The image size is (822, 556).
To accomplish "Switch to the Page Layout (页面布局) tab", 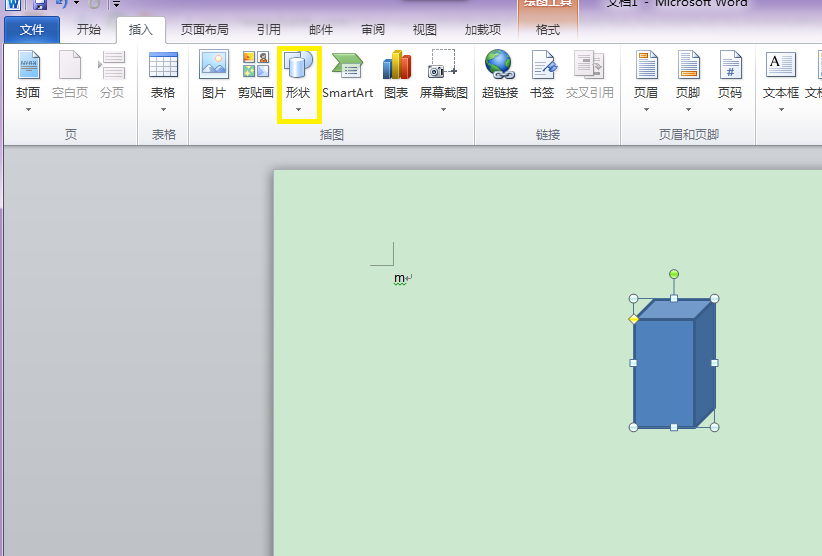I will click(204, 30).
